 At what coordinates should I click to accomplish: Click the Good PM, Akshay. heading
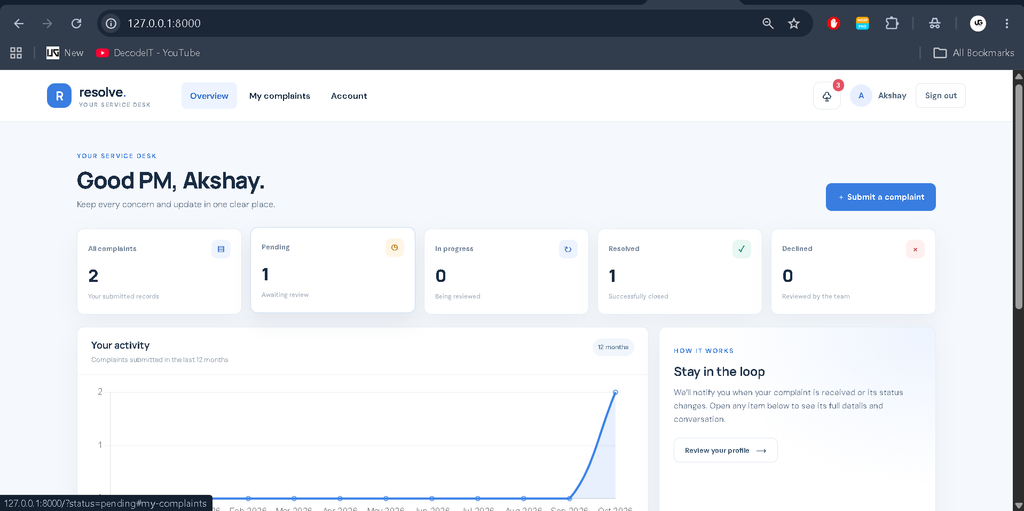point(170,180)
